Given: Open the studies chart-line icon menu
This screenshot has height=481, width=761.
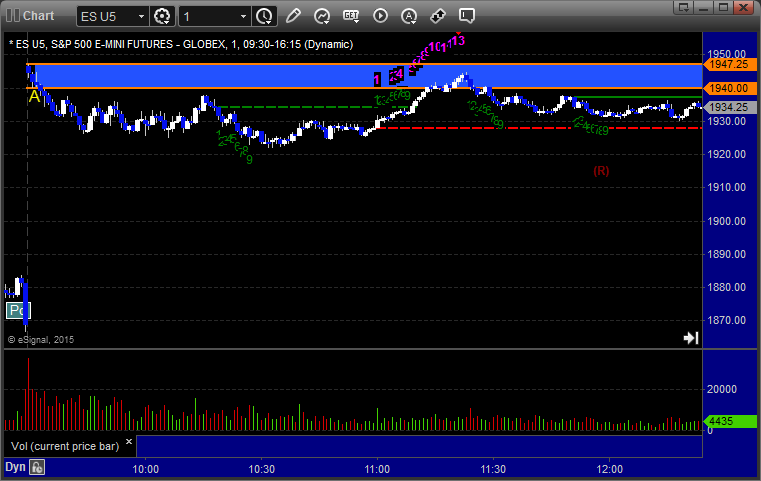Looking at the screenshot, I should pyautogui.click(x=322, y=16).
